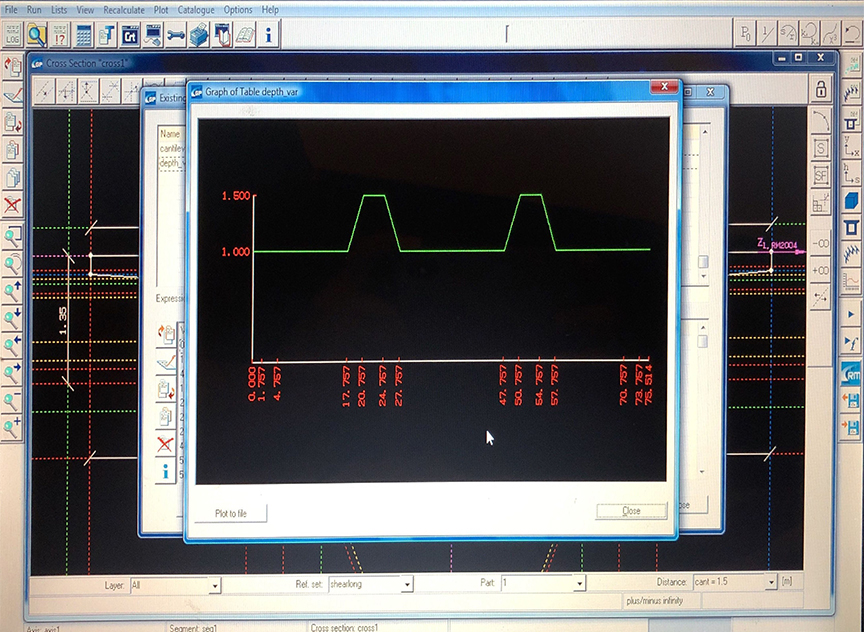Click the minus infinity button
The width and height of the screenshot is (864, 632).
[822, 243]
